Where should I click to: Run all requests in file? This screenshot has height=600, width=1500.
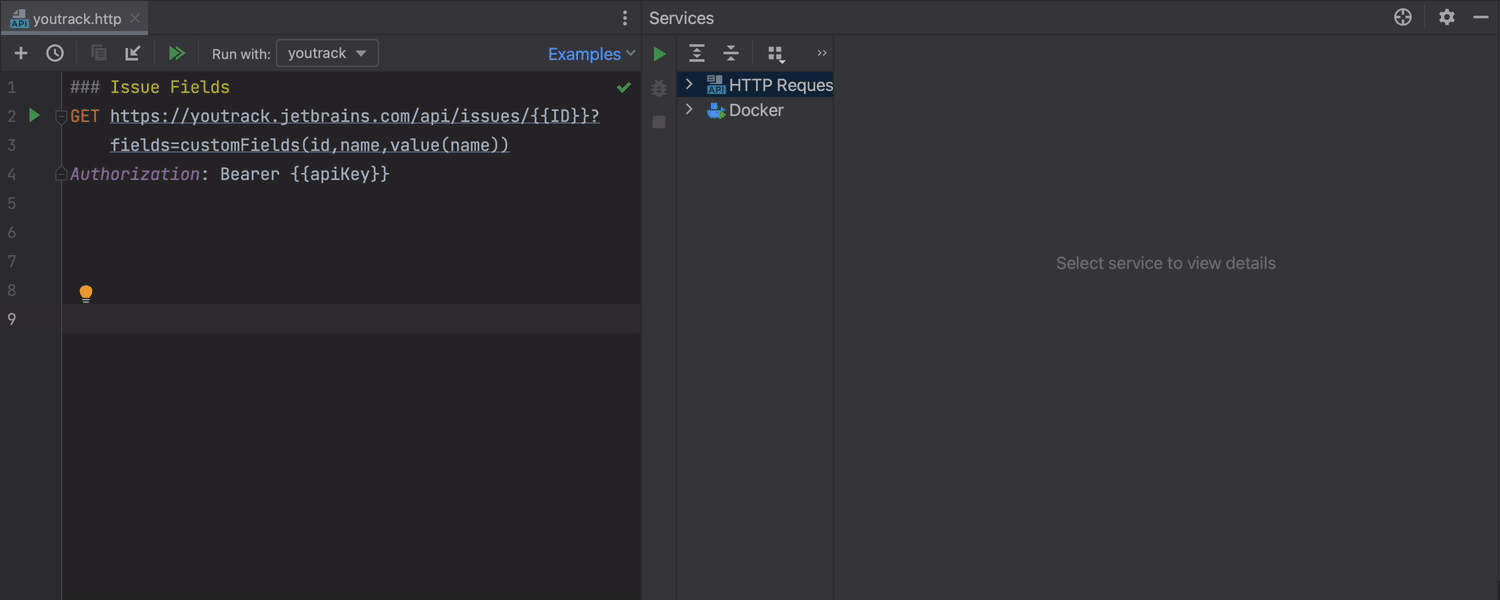click(176, 53)
